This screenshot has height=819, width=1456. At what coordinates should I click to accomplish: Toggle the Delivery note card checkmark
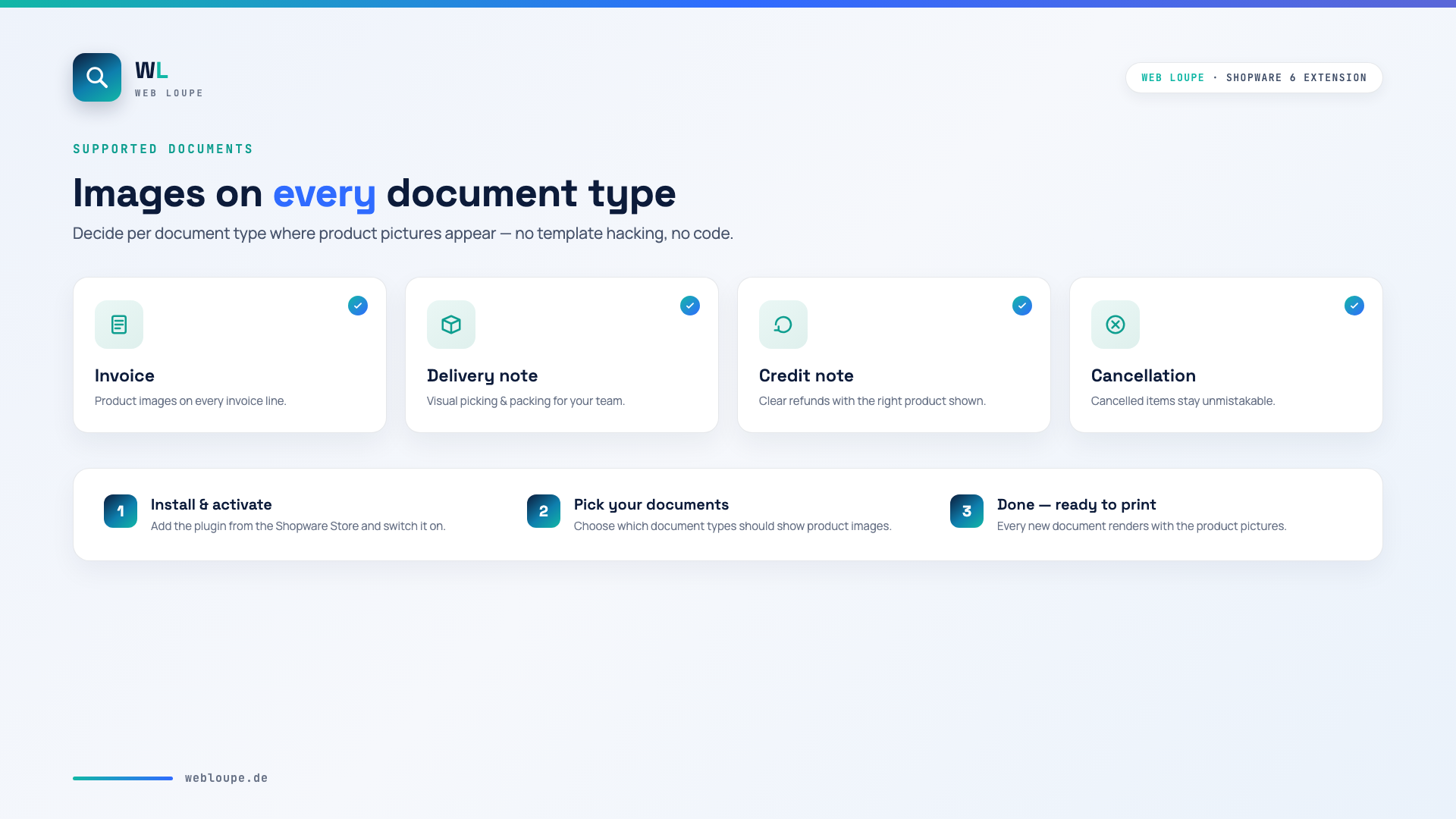[690, 306]
